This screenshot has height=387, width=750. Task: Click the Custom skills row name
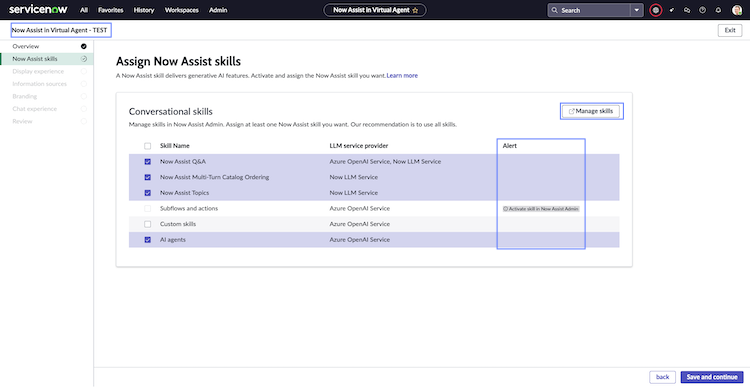pos(178,224)
